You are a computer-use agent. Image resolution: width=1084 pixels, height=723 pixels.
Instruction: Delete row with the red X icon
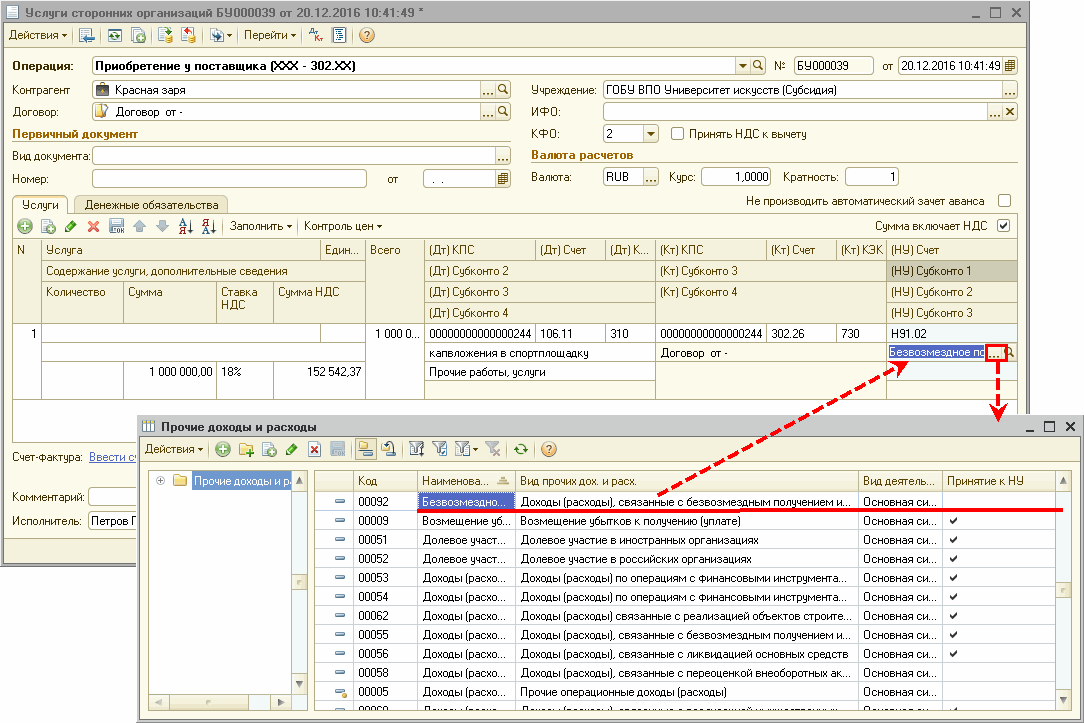click(94, 227)
